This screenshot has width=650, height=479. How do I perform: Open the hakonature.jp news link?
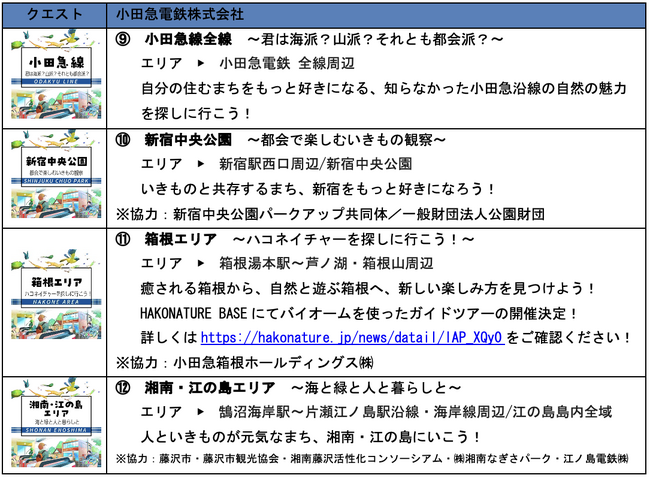tap(352, 338)
